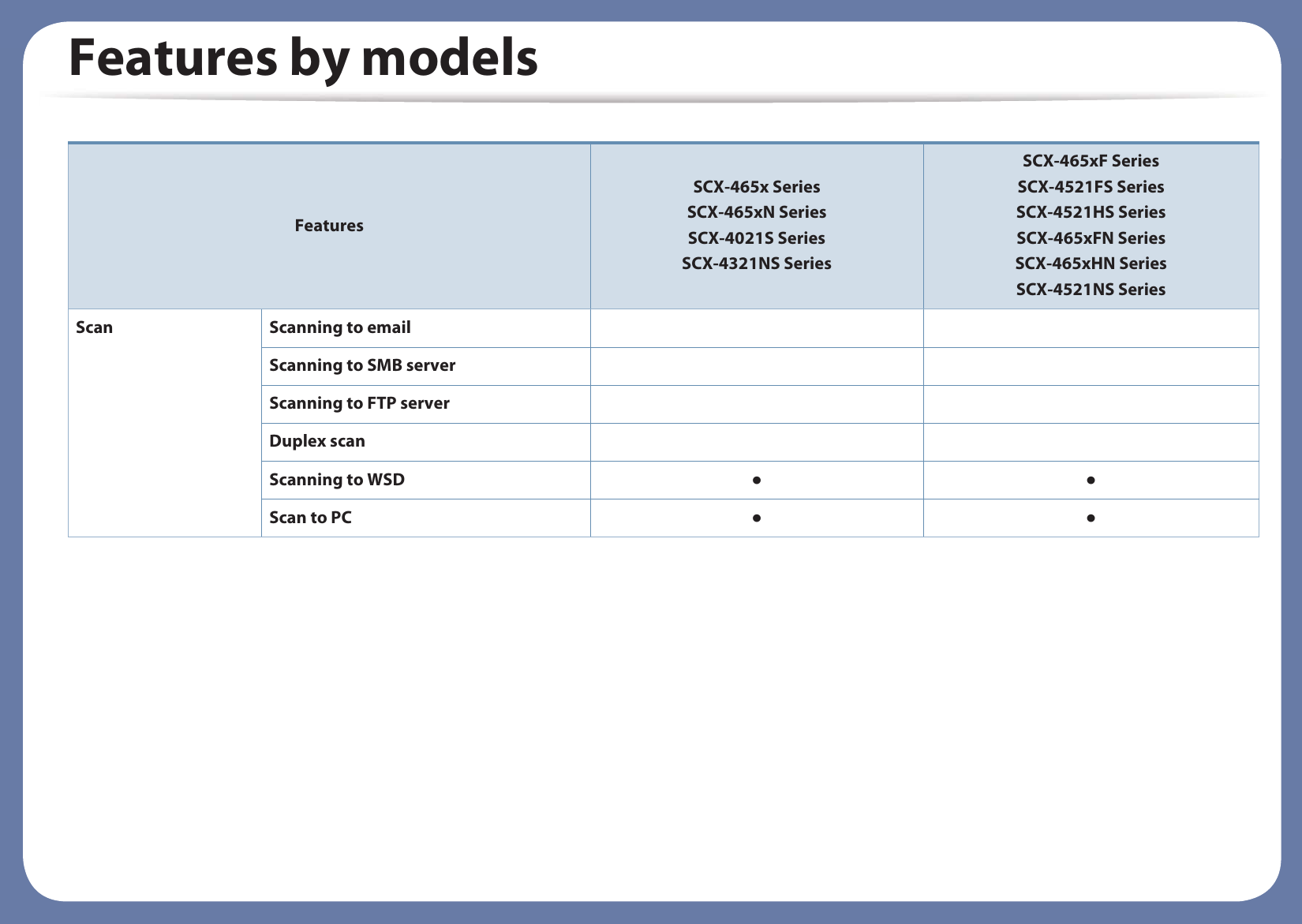Select the "Features" column header
Viewport: 1302px width, 924px height.
pyautogui.click(x=329, y=226)
